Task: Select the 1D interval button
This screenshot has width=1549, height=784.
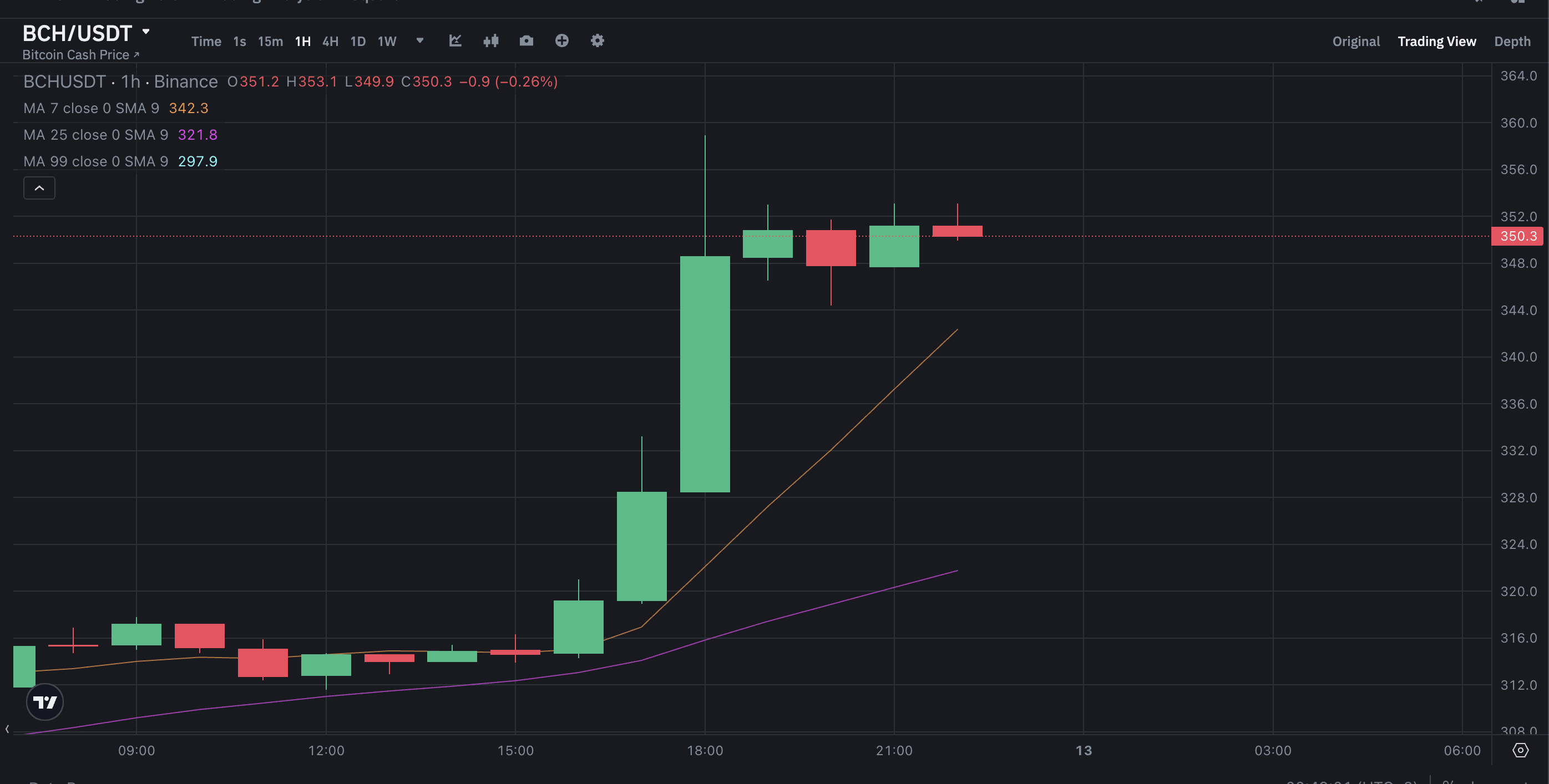Action: (x=358, y=42)
